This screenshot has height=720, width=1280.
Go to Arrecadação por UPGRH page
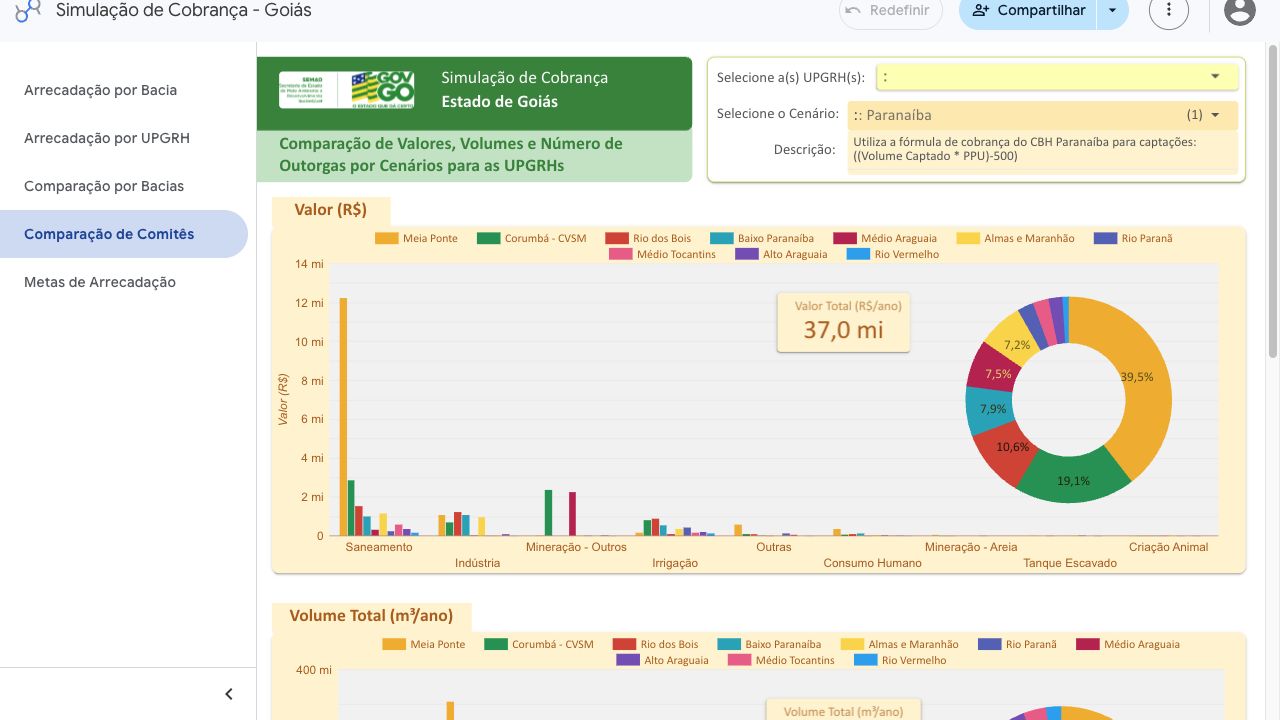pos(107,138)
